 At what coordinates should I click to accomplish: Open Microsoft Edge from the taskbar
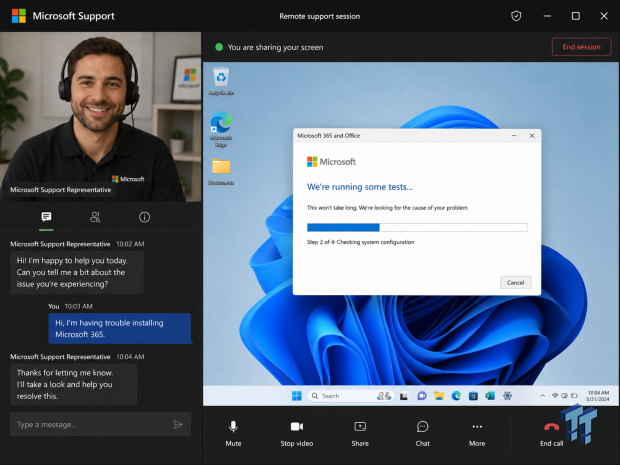point(456,396)
